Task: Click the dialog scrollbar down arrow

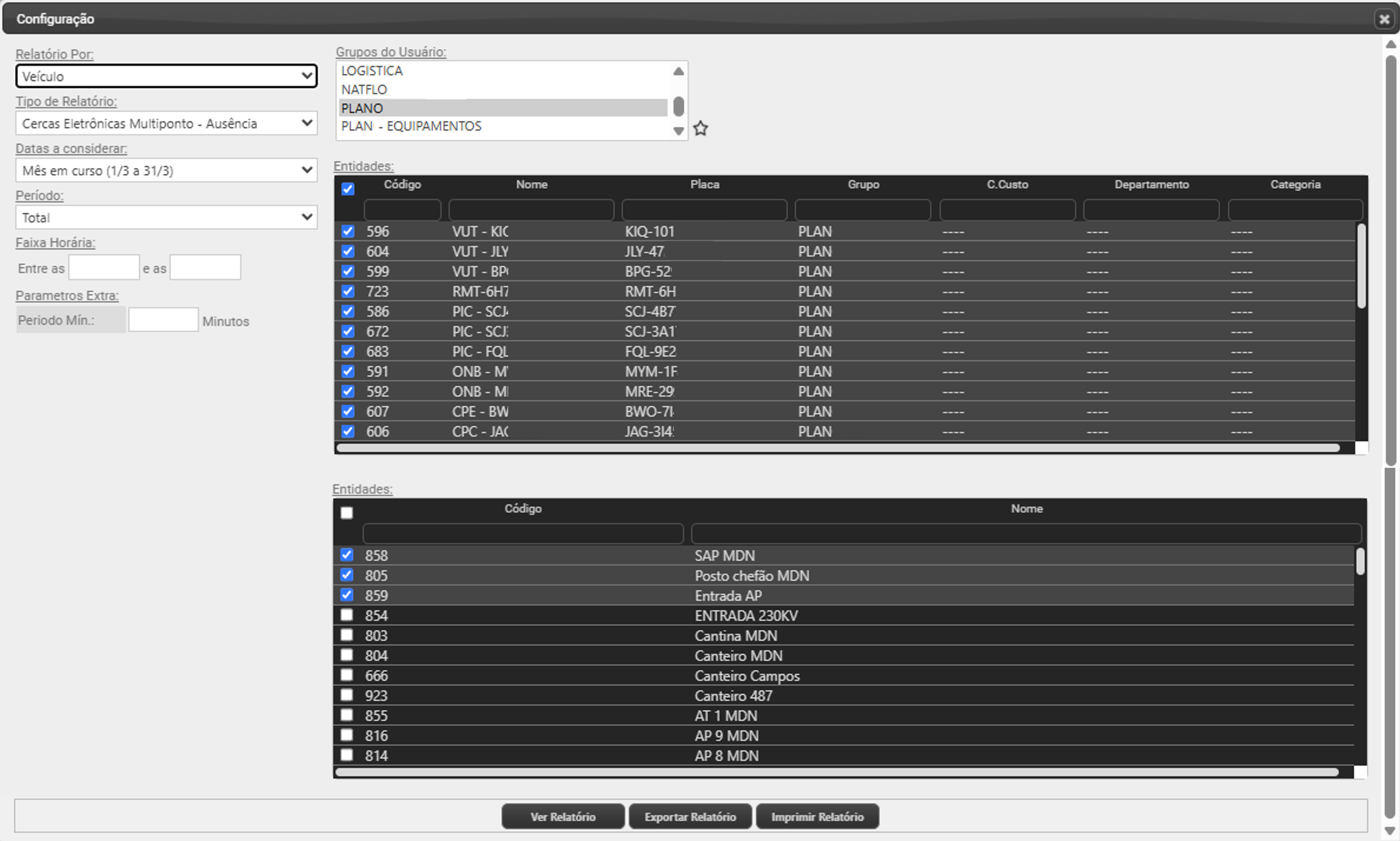Action: pyautogui.click(x=1390, y=831)
